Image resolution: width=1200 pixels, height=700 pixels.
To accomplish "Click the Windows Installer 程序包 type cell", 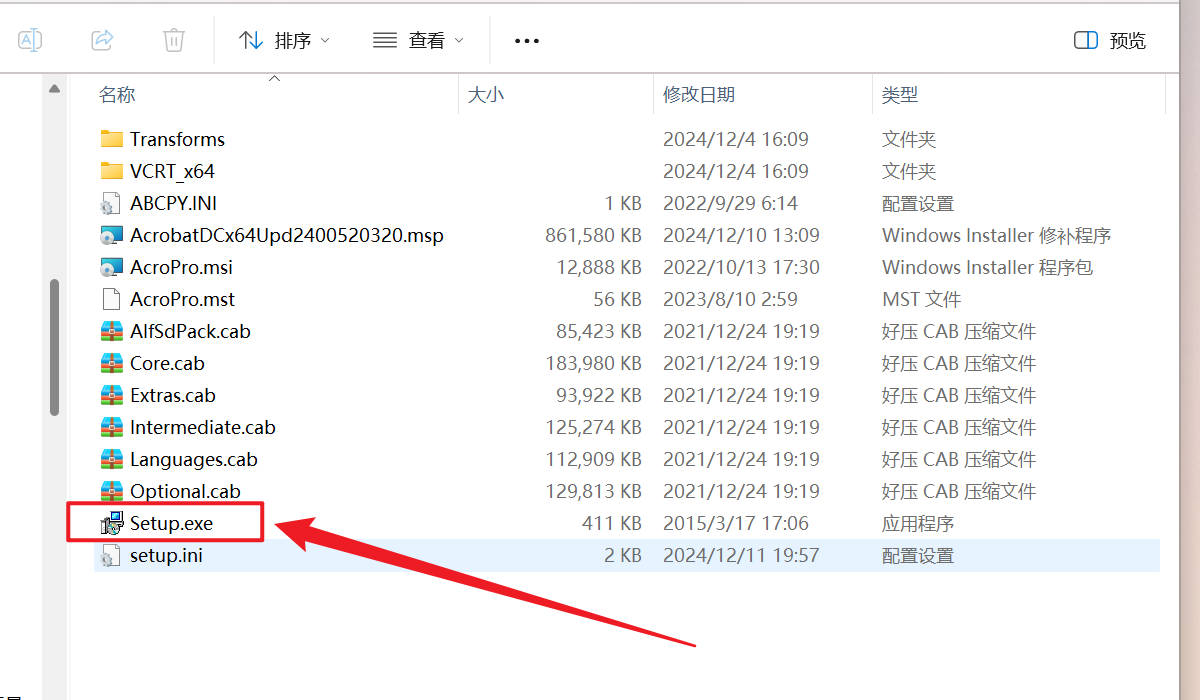I will pyautogui.click(x=987, y=267).
